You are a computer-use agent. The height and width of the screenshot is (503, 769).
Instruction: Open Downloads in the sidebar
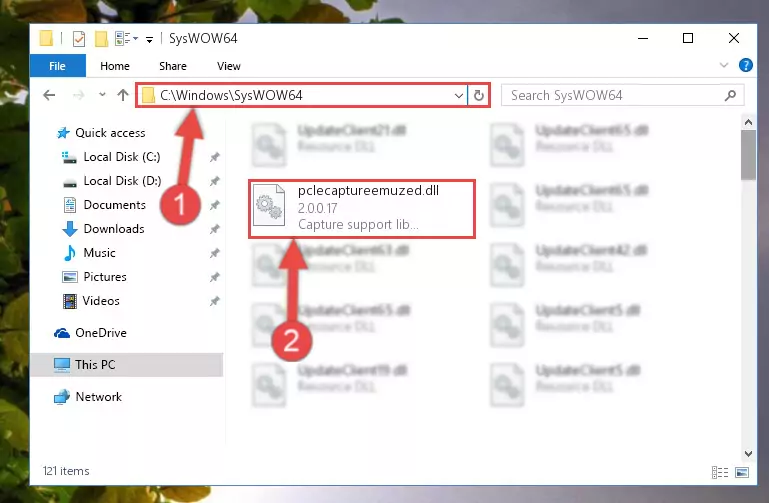coord(103,229)
